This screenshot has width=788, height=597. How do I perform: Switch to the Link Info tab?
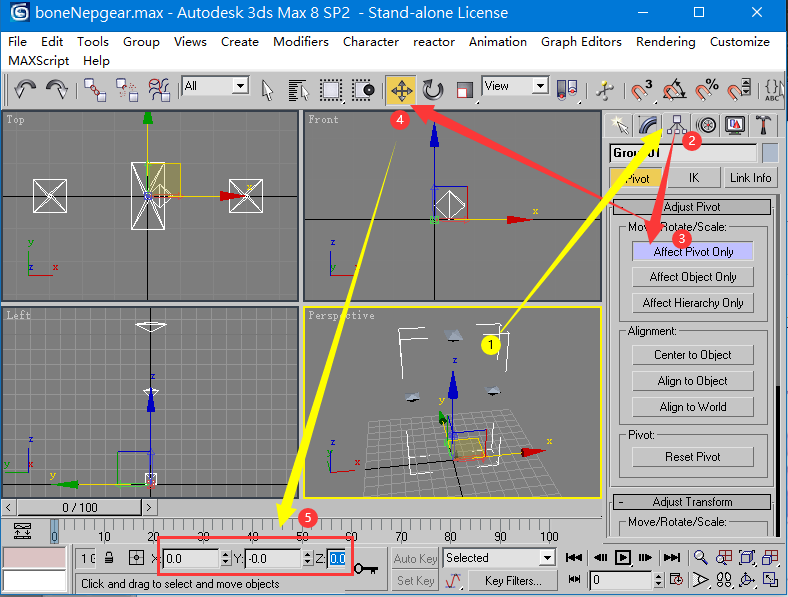(750, 177)
